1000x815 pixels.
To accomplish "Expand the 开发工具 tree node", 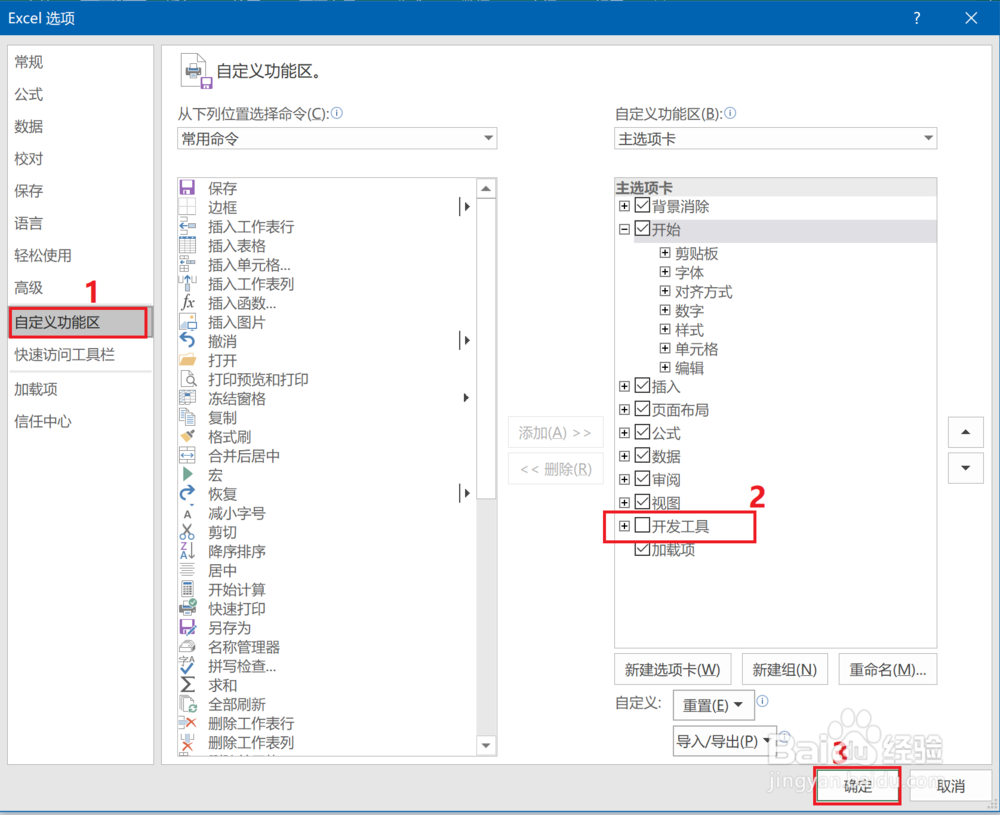I will click(x=624, y=525).
